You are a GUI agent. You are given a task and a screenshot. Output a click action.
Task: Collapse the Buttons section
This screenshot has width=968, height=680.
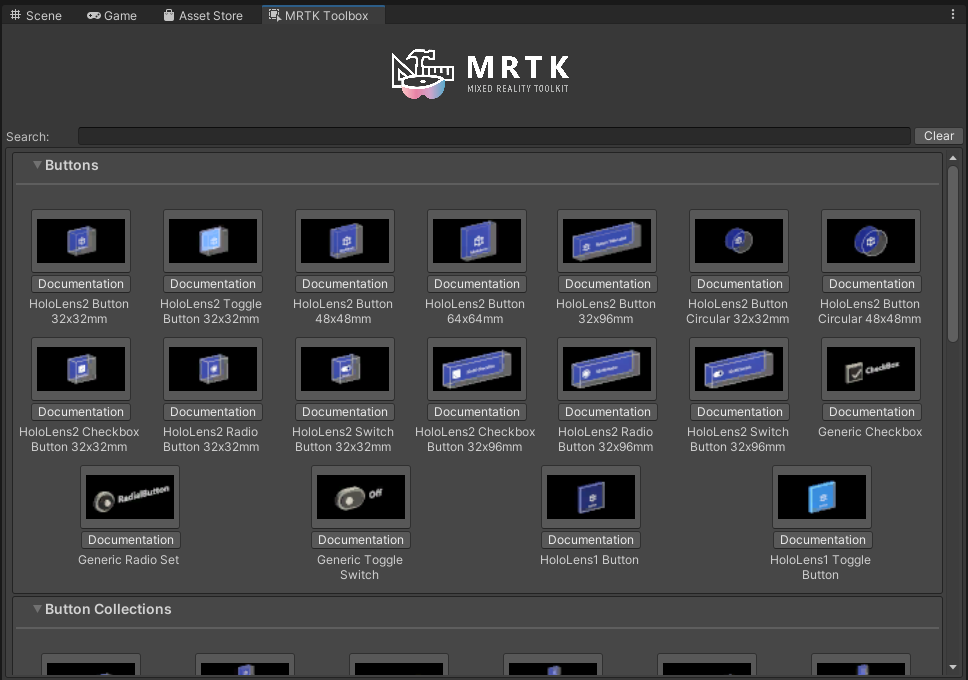tap(38, 165)
